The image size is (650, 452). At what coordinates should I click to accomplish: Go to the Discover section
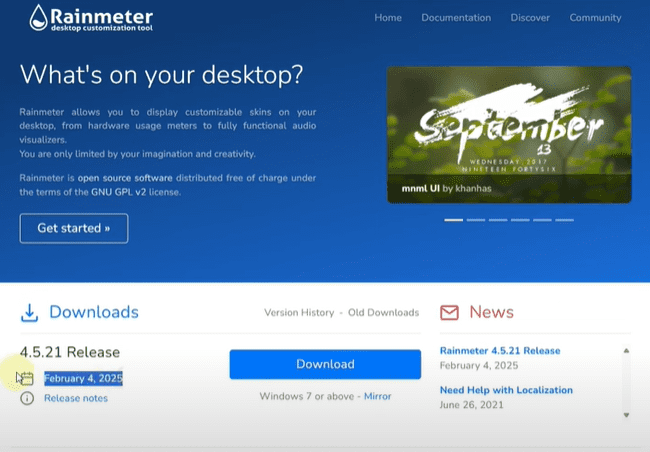[x=530, y=18]
